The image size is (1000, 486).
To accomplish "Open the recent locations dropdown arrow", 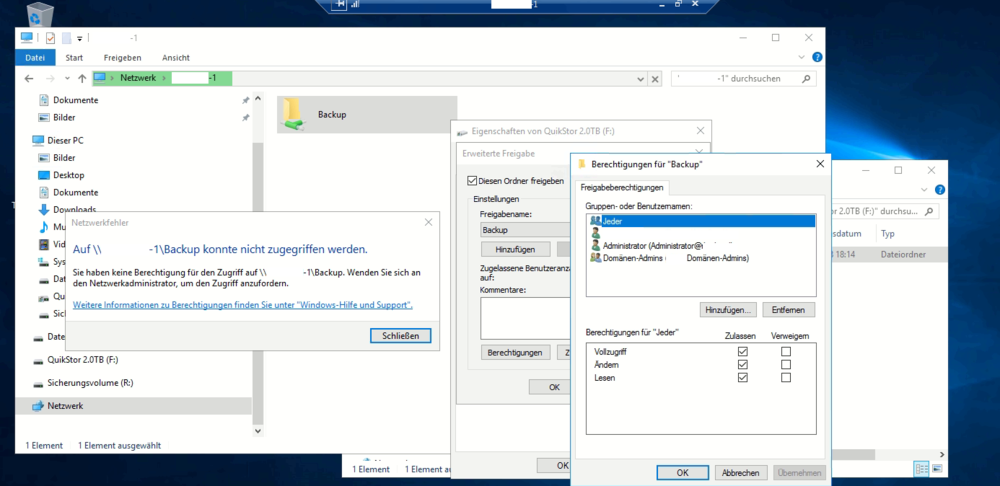I will point(65,78).
